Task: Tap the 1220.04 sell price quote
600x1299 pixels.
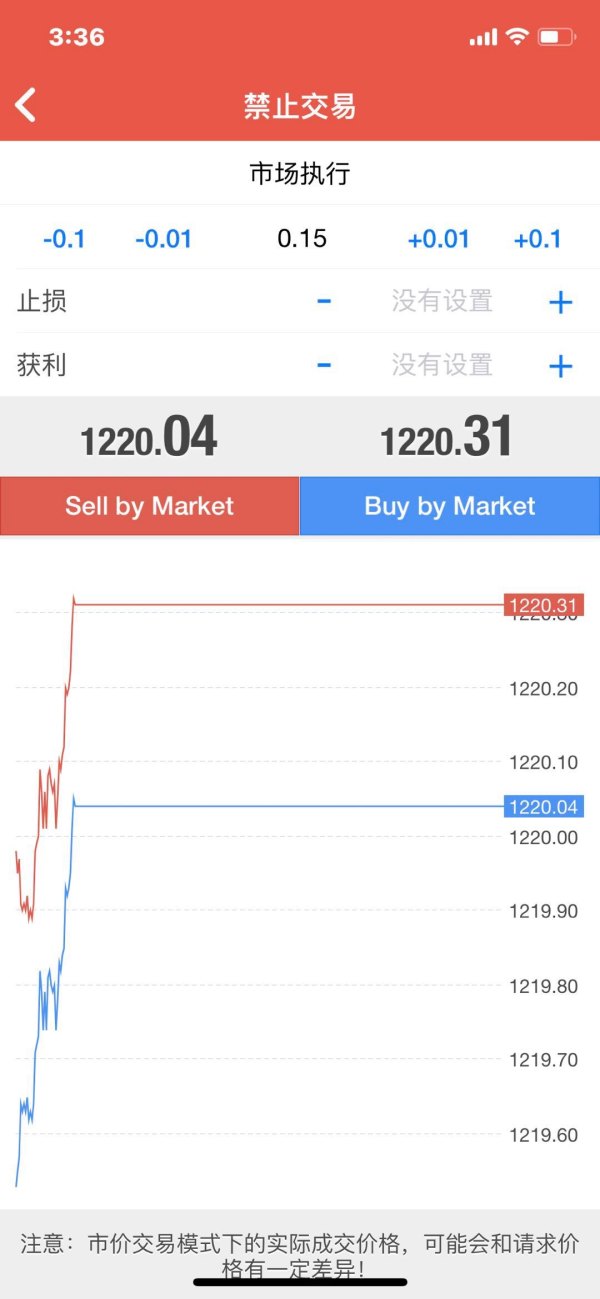Action: 149,438
